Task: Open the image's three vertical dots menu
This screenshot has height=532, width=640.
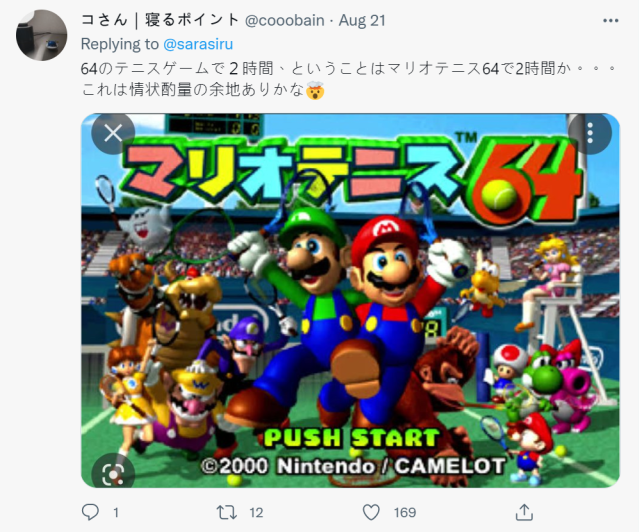Action: [x=590, y=133]
